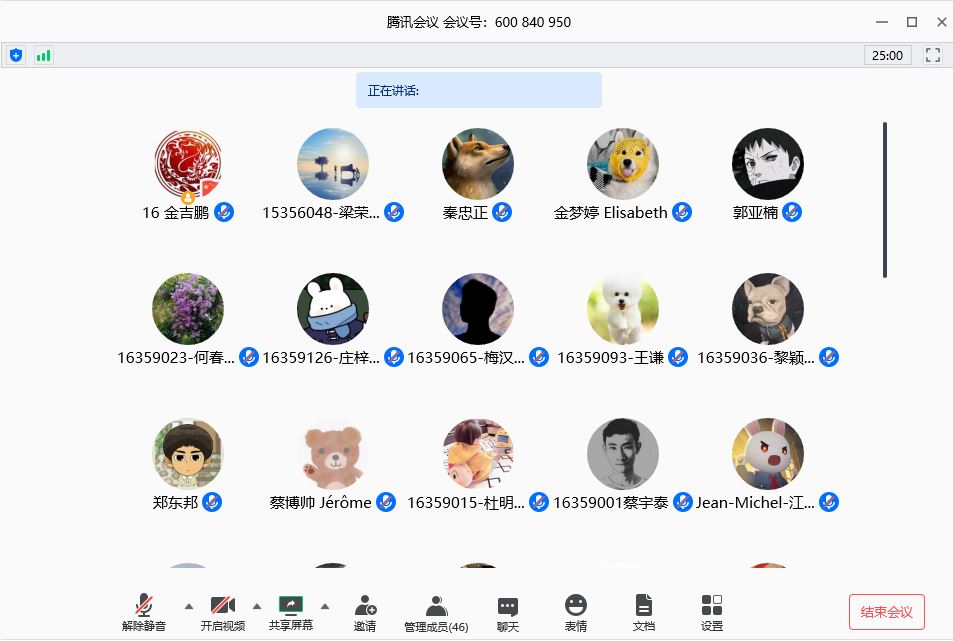Click the participant list vertical scrollbar
The image size is (953, 641).
[885, 200]
